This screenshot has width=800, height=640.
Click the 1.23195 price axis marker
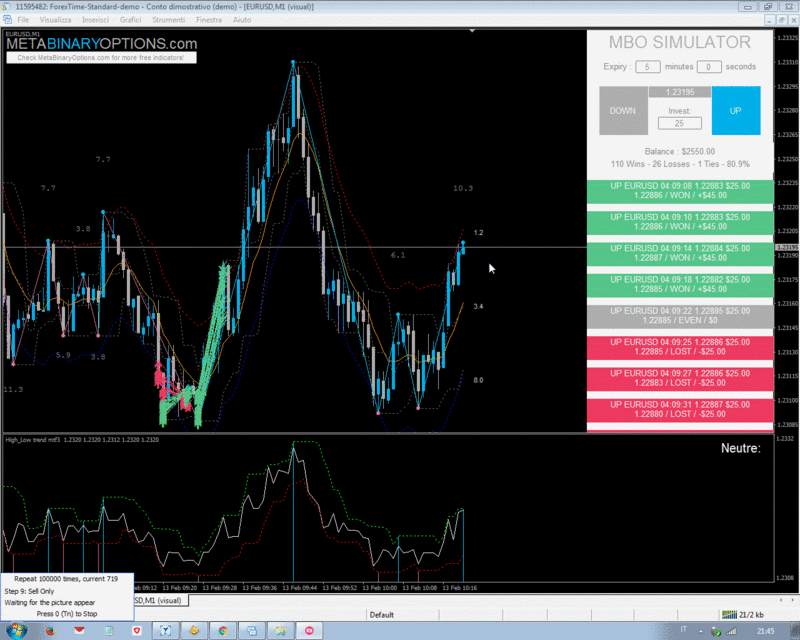(x=787, y=248)
